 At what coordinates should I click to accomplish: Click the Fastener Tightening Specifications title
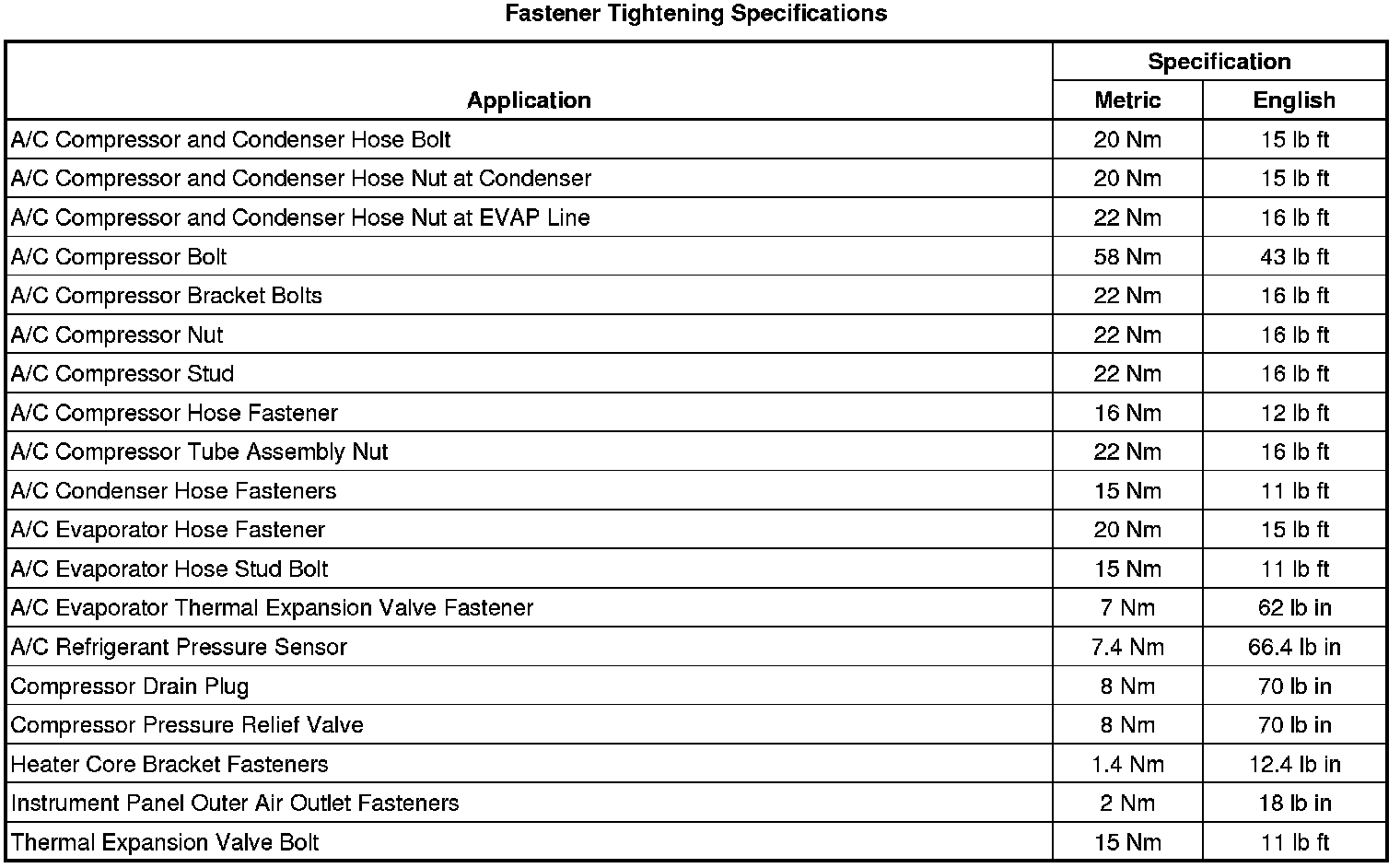point(695,14)
